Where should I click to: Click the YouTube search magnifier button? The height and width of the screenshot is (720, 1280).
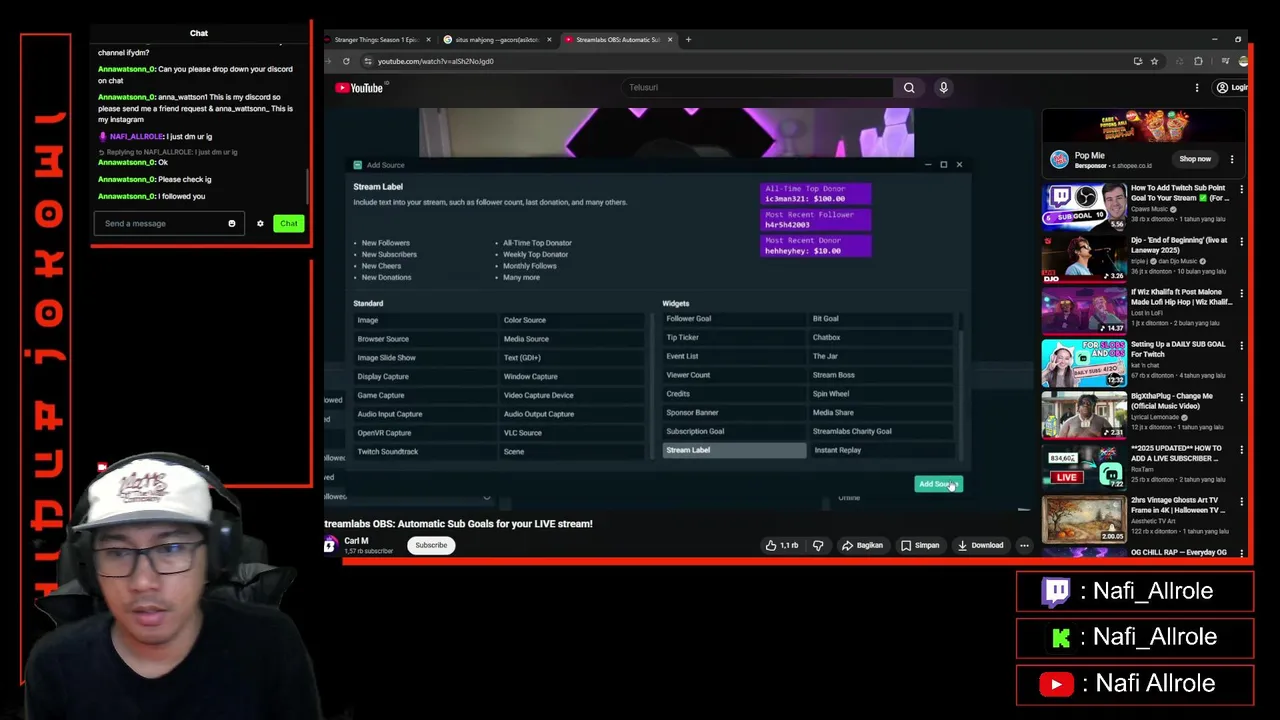click(x=909, y=88)
